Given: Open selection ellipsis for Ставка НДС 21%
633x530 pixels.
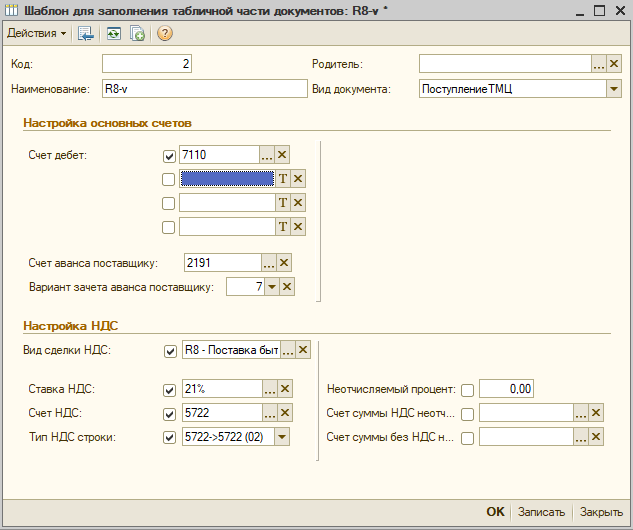Looking at the screenshot, I should tap(269, 389).
